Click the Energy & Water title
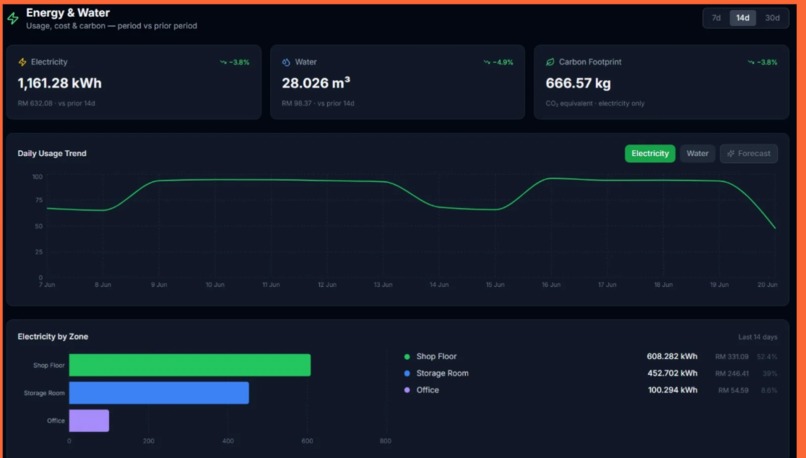Screen dimensions: 806x458 coord(68,13)
